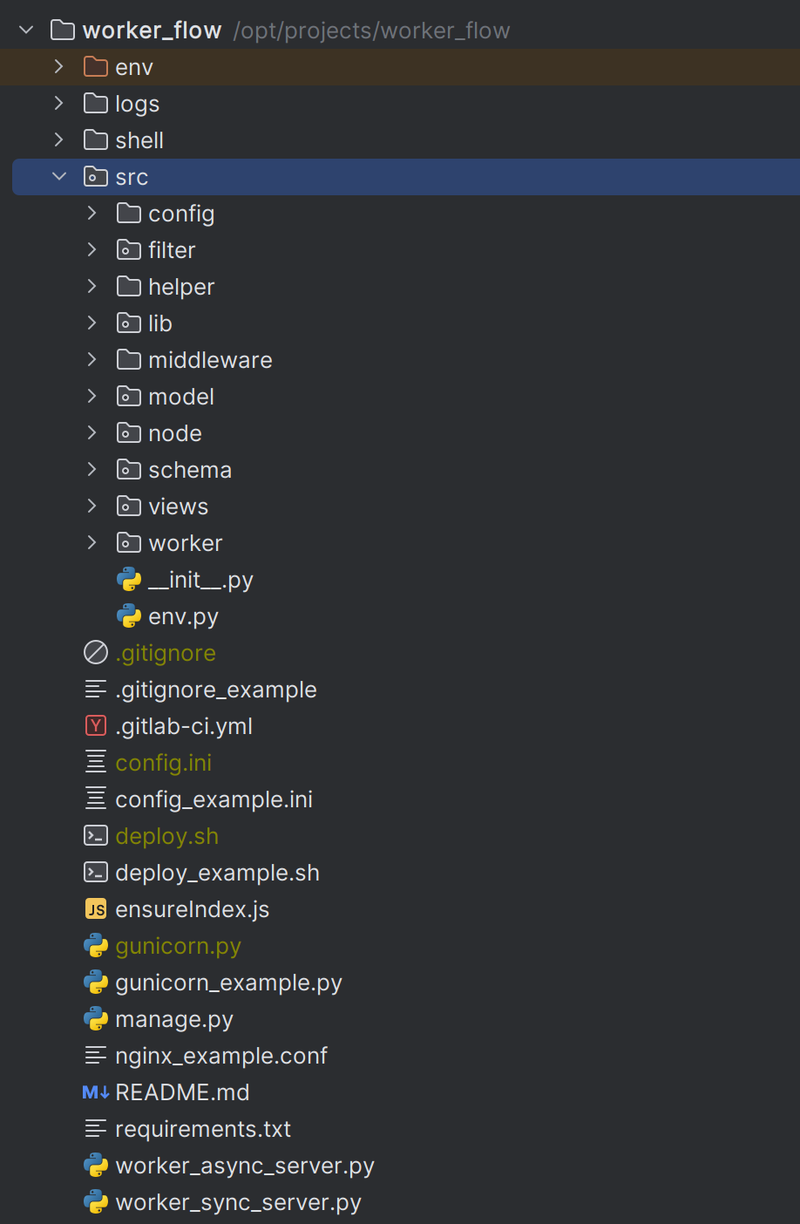
Task: Click the Python icon next to __init__.py
Action: [x=129, y=579]
